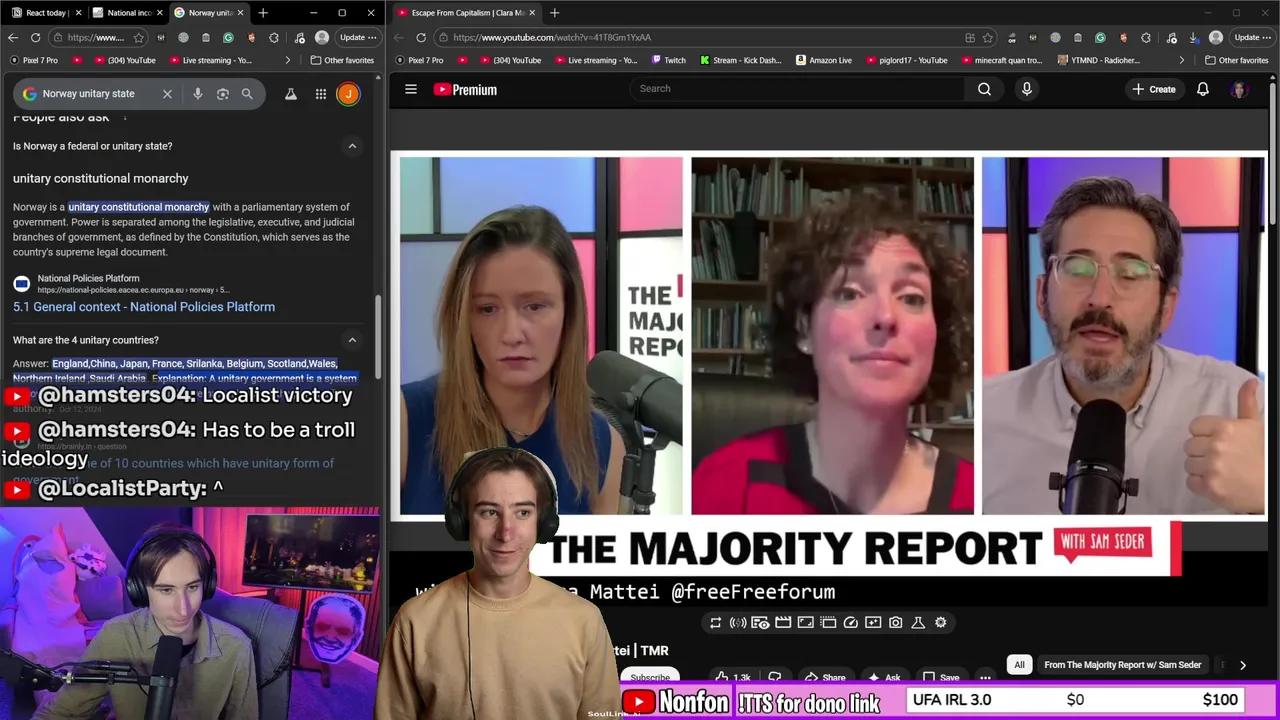Viewport: 1280px width, 720px height.
Task: Expand hidden favorites chevron in left browser
Action: (288, 60)
